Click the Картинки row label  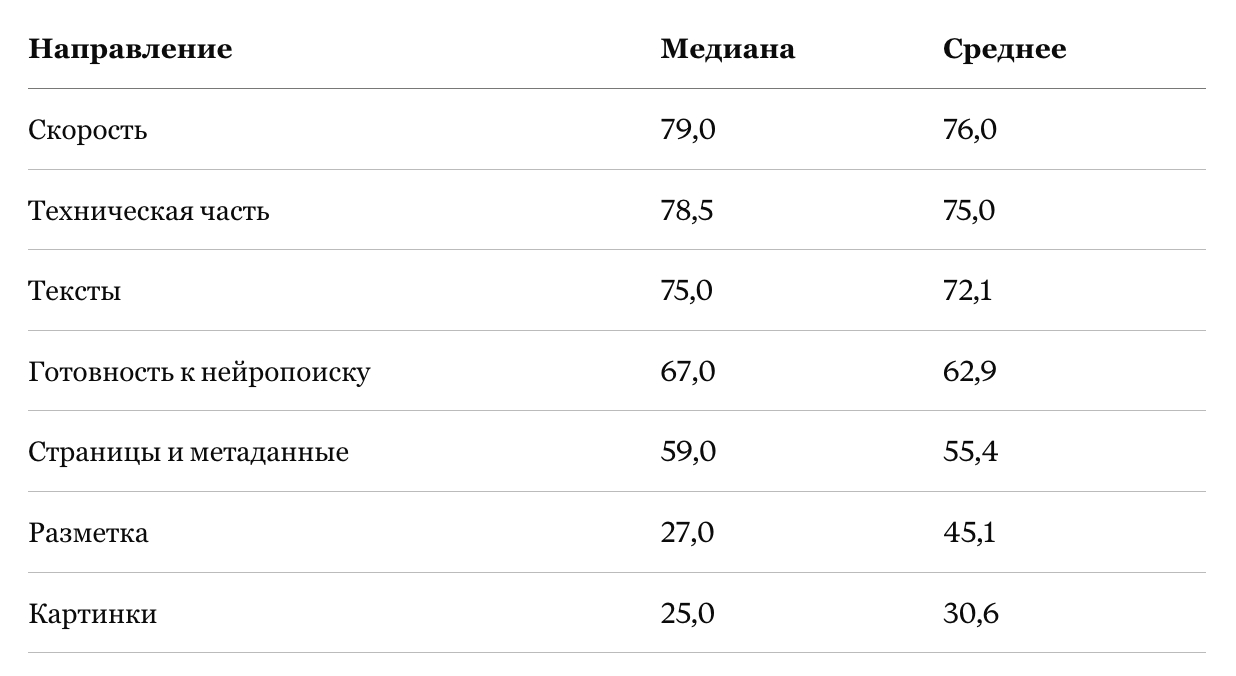point(93,613)
